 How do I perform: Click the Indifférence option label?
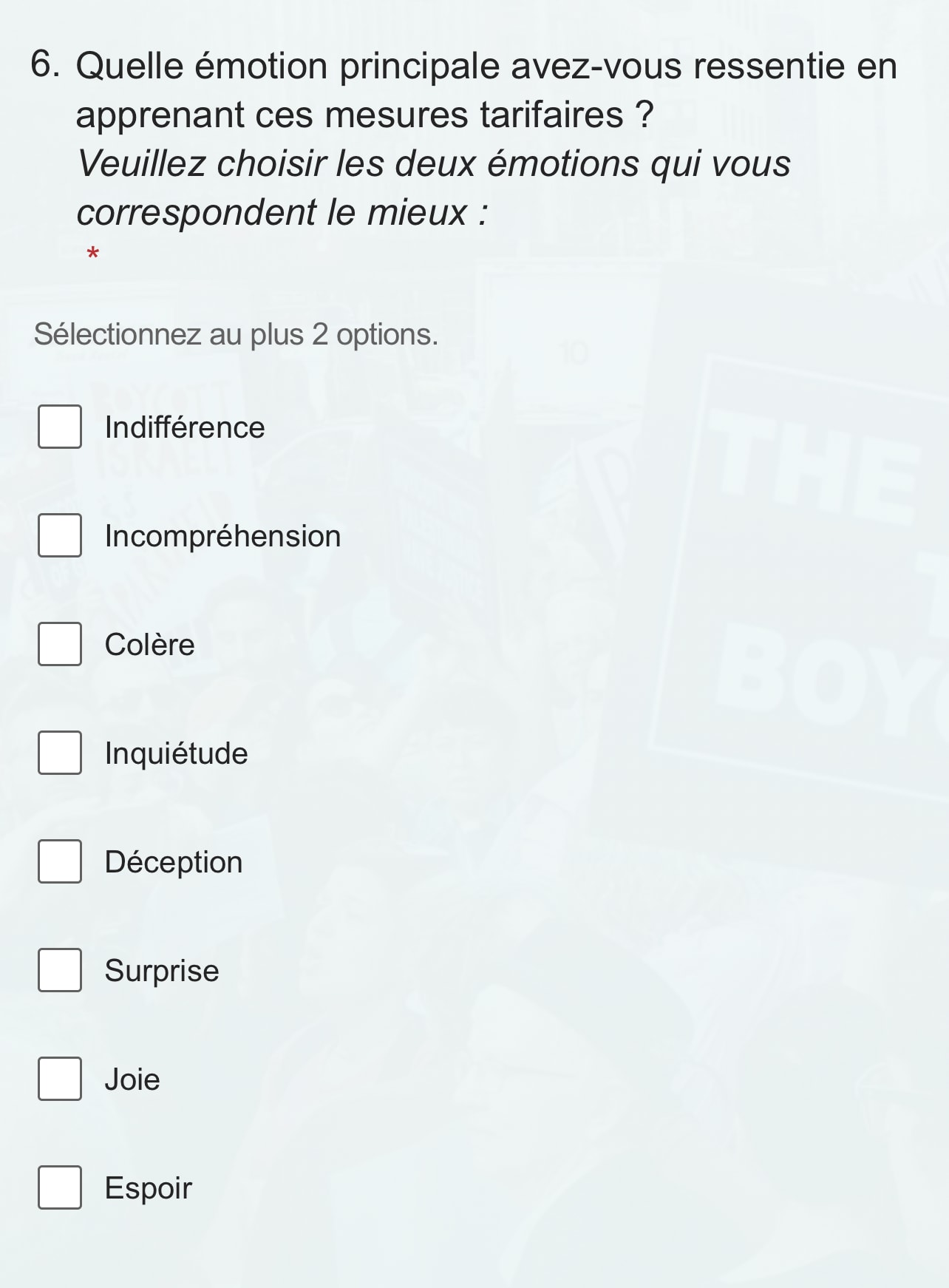click(x=185, y=427)
